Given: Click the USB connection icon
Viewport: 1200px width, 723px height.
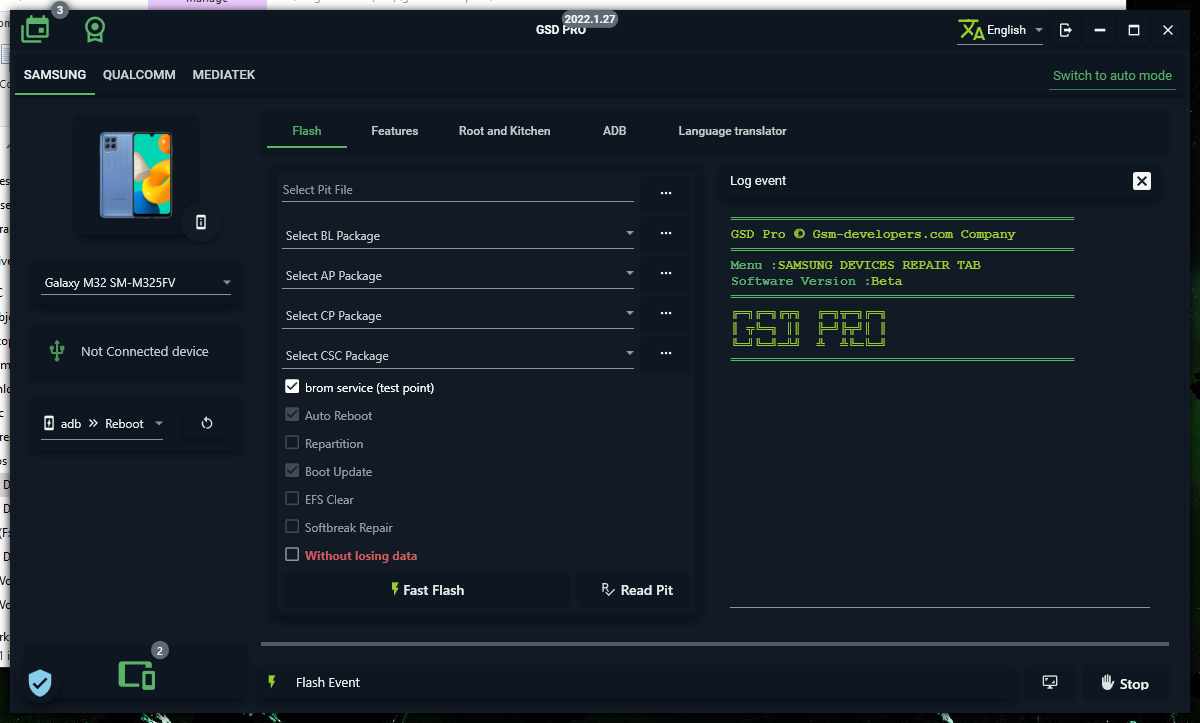Looking at the screenshot, I should point(57,351).
